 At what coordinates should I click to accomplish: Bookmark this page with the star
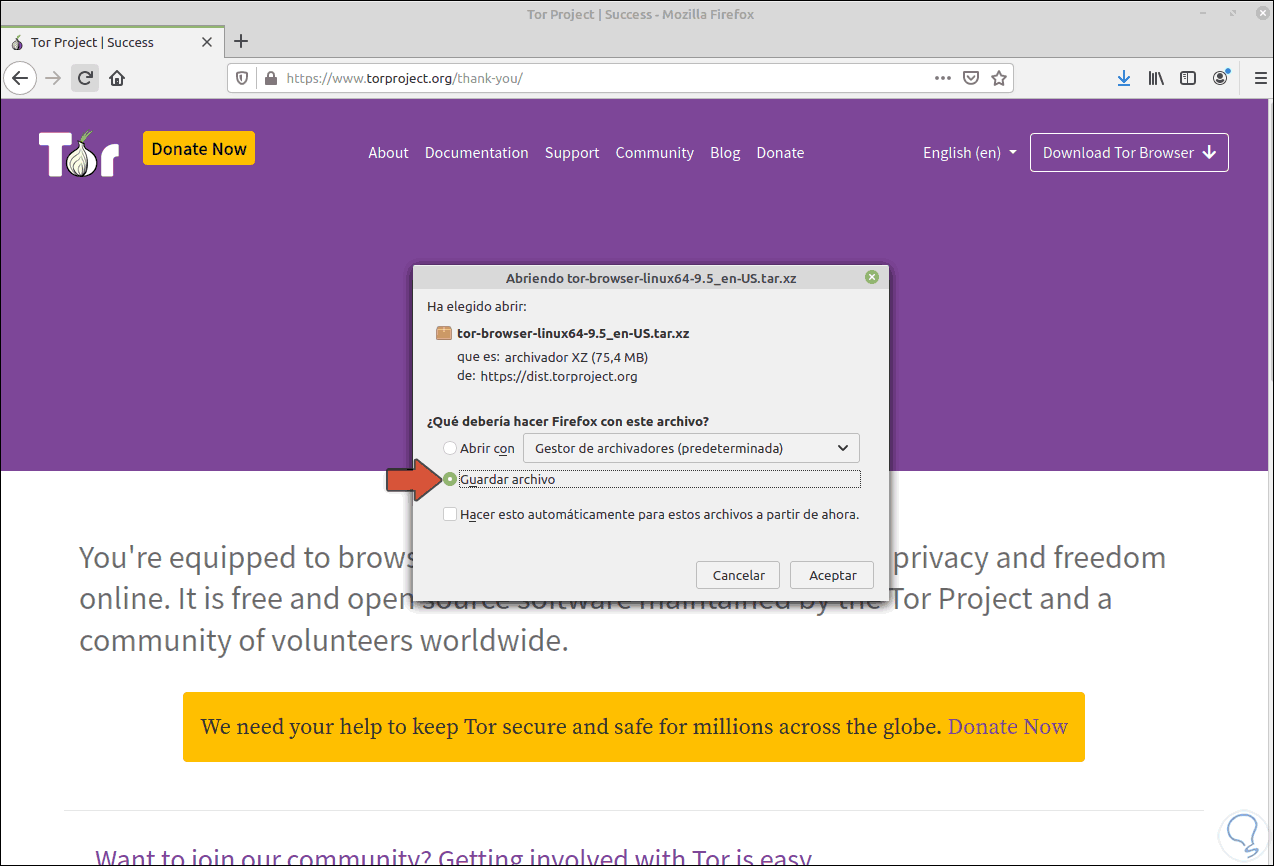click(x=998, y=78)
